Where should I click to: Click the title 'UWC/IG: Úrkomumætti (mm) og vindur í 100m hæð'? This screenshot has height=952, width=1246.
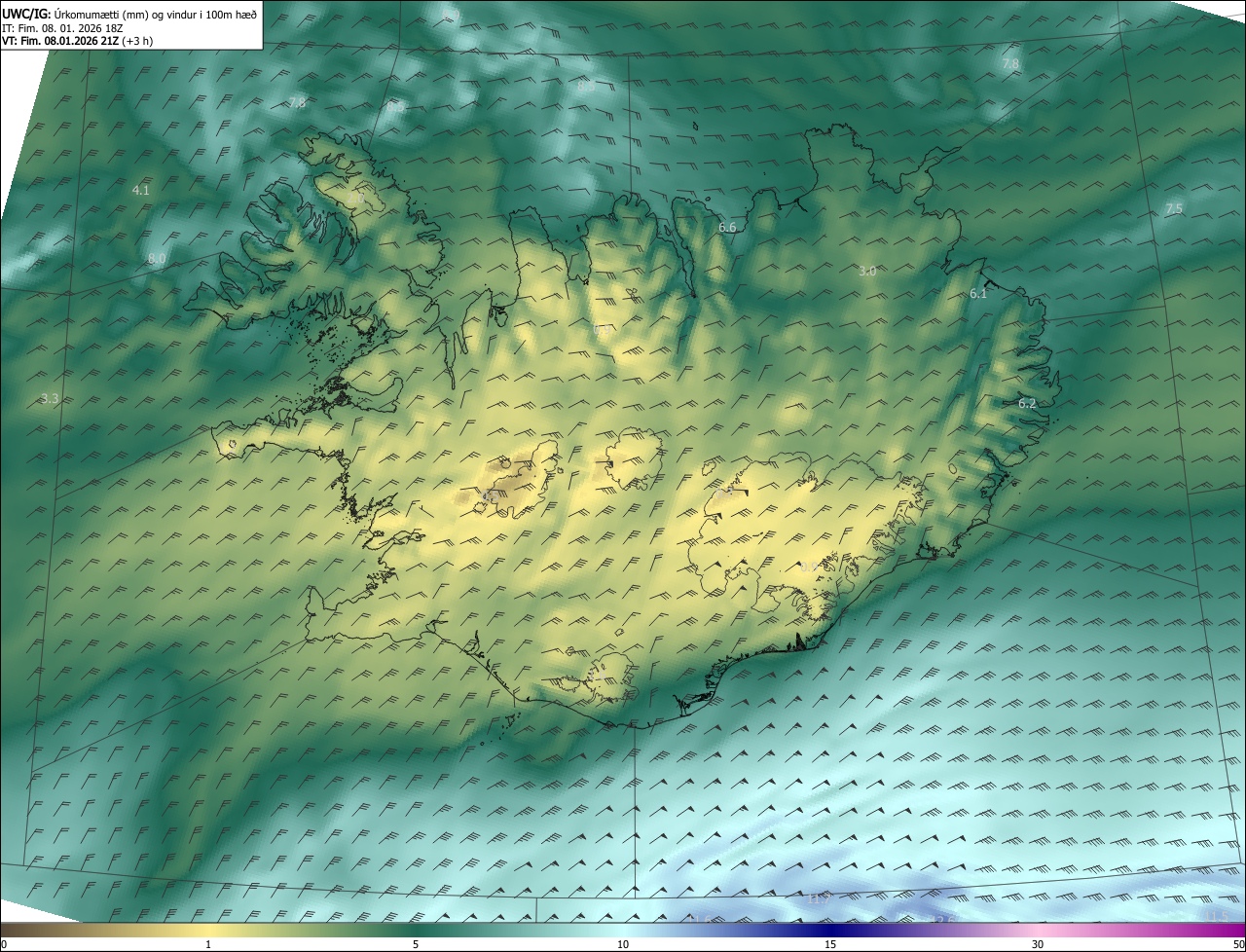click(129, 13)
